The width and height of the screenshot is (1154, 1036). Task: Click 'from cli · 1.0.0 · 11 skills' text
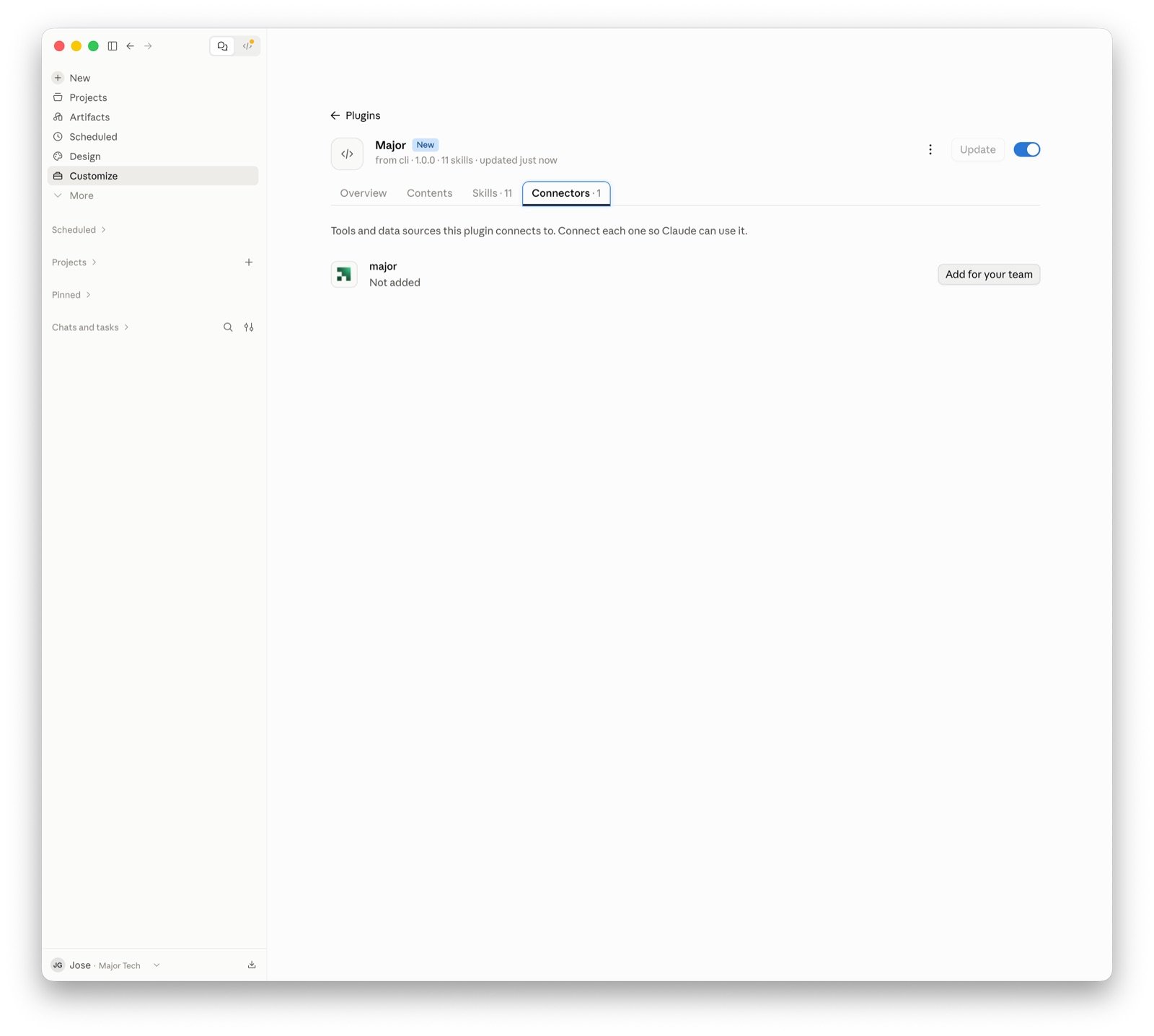(424, 160)
